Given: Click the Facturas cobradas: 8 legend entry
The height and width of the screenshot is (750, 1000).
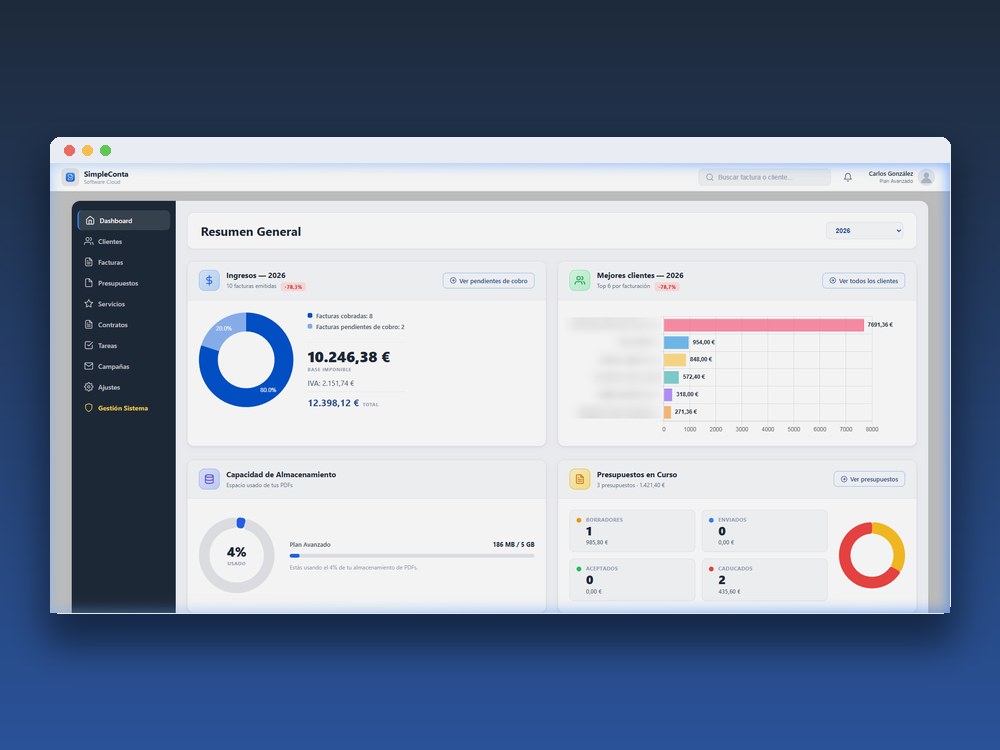Looking at the screenshot, I should (340, 316).
